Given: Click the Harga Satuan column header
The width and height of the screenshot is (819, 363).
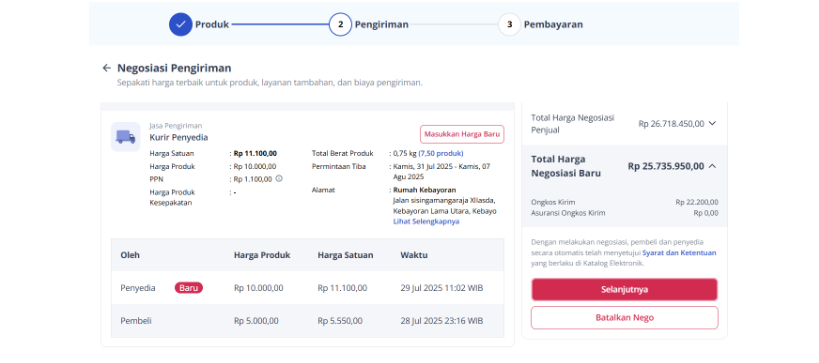Looking at the screenshot, I should click(345, 255).
